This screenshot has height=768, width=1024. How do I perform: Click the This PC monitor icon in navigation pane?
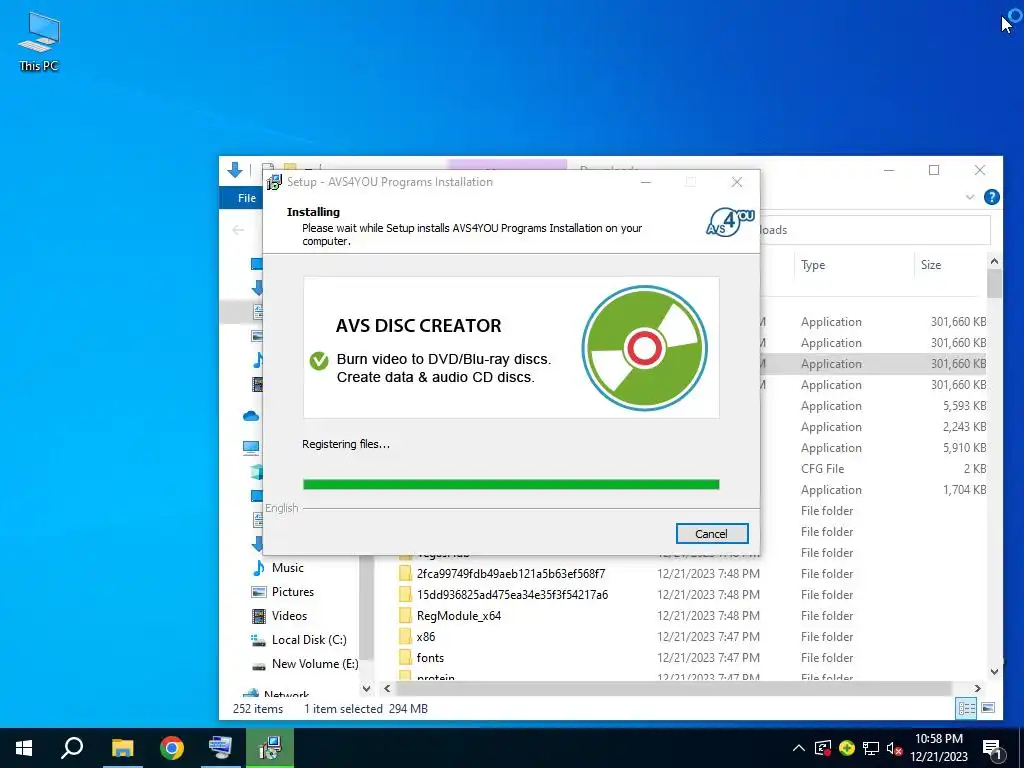point(251,448)
